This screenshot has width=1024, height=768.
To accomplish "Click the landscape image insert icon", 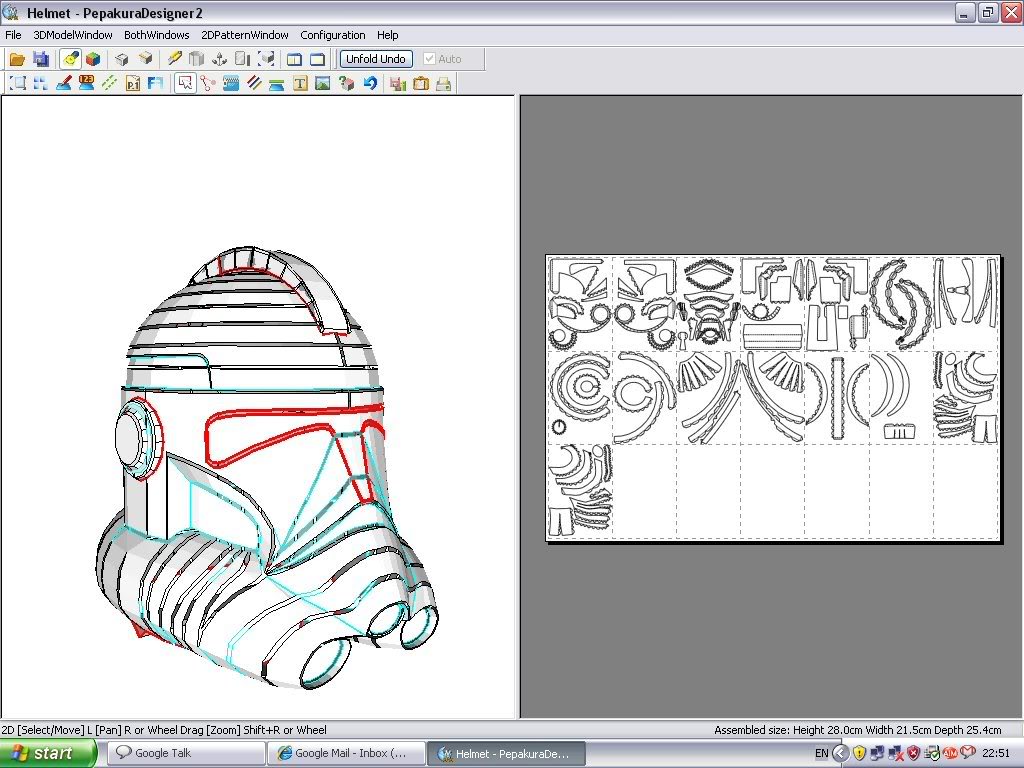I will click(323, 84).
